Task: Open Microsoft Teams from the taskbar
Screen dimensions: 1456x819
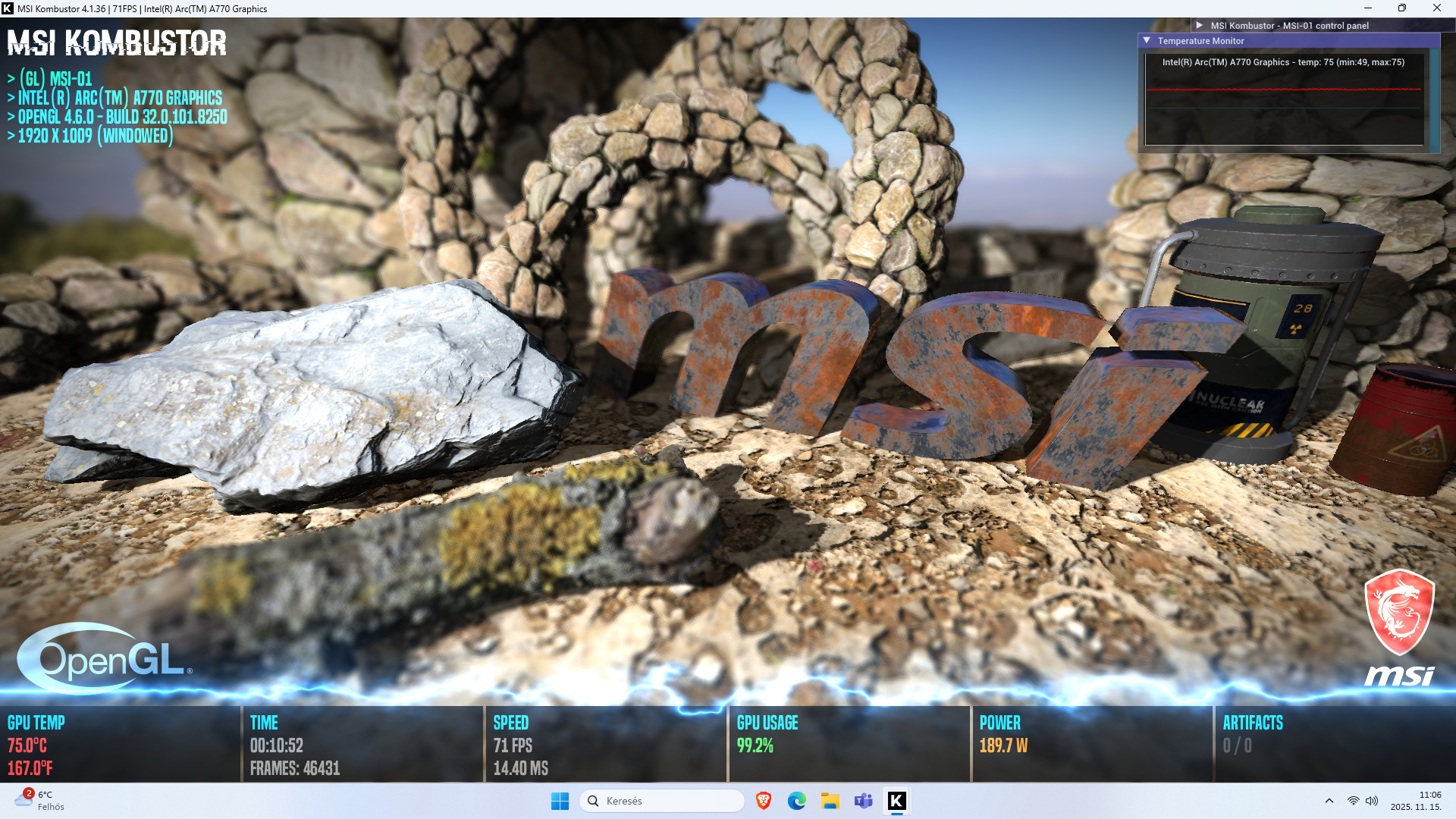Action: (863, 801)
